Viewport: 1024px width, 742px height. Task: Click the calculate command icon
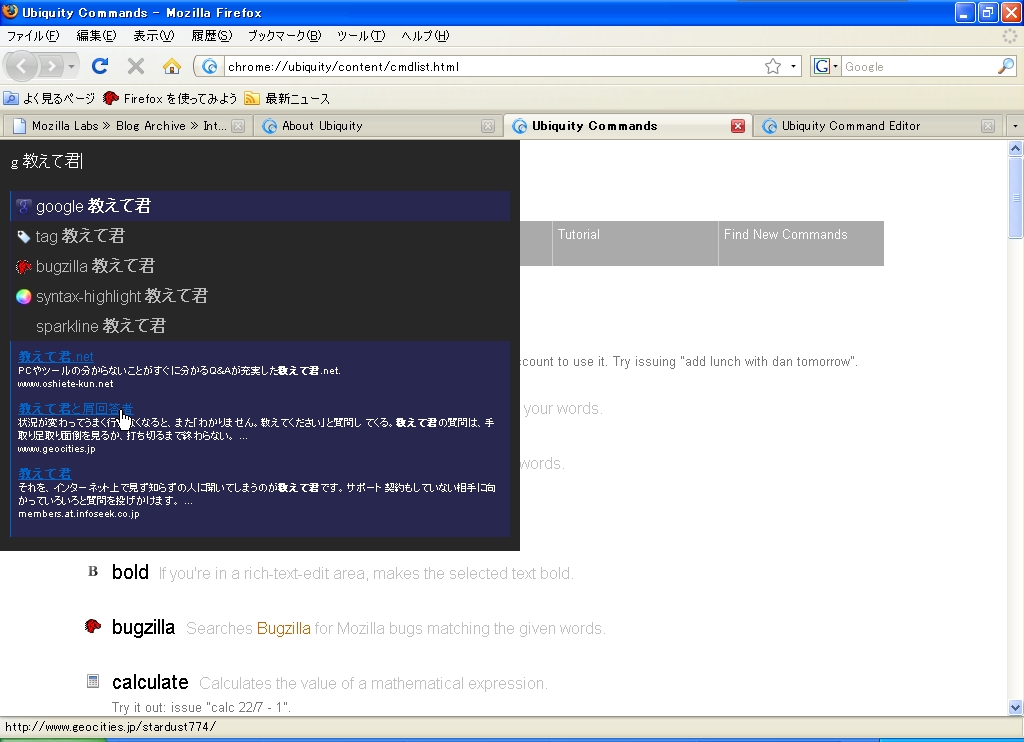[93, 682]
